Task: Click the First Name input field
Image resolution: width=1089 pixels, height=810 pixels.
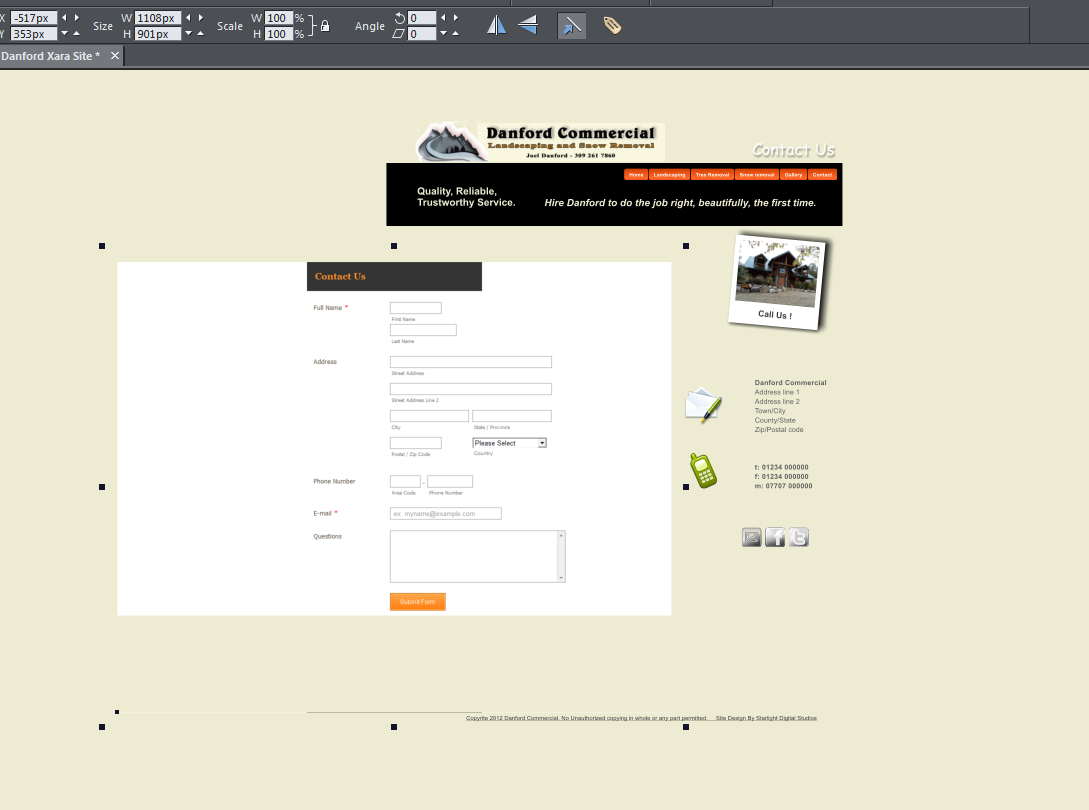Action: point(415,308)
